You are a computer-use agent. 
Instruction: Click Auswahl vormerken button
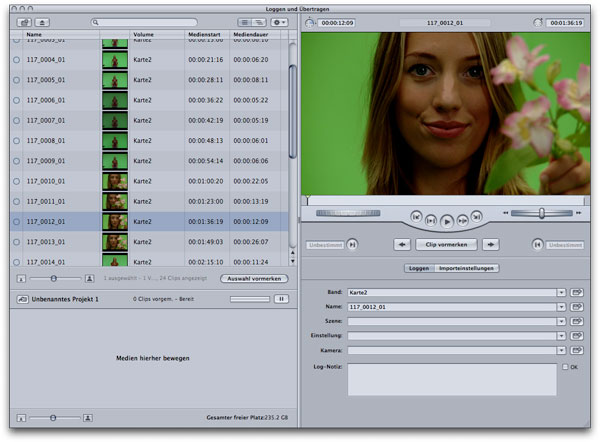[x=254, y=279]
